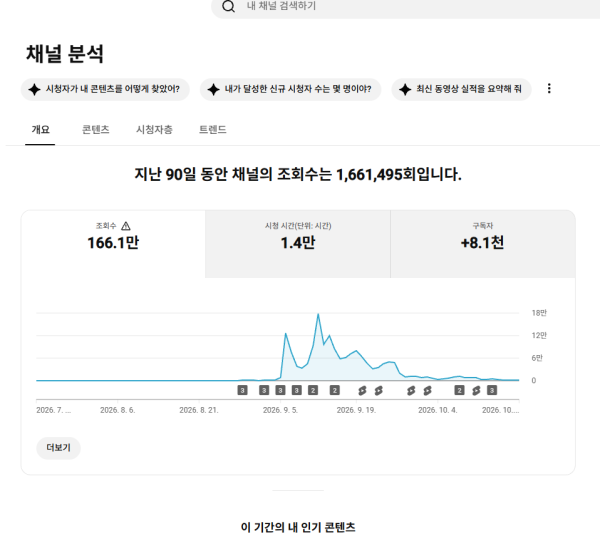Switch to the 콘텐츠 tab

pyautogui.click(x=96, y=130)
